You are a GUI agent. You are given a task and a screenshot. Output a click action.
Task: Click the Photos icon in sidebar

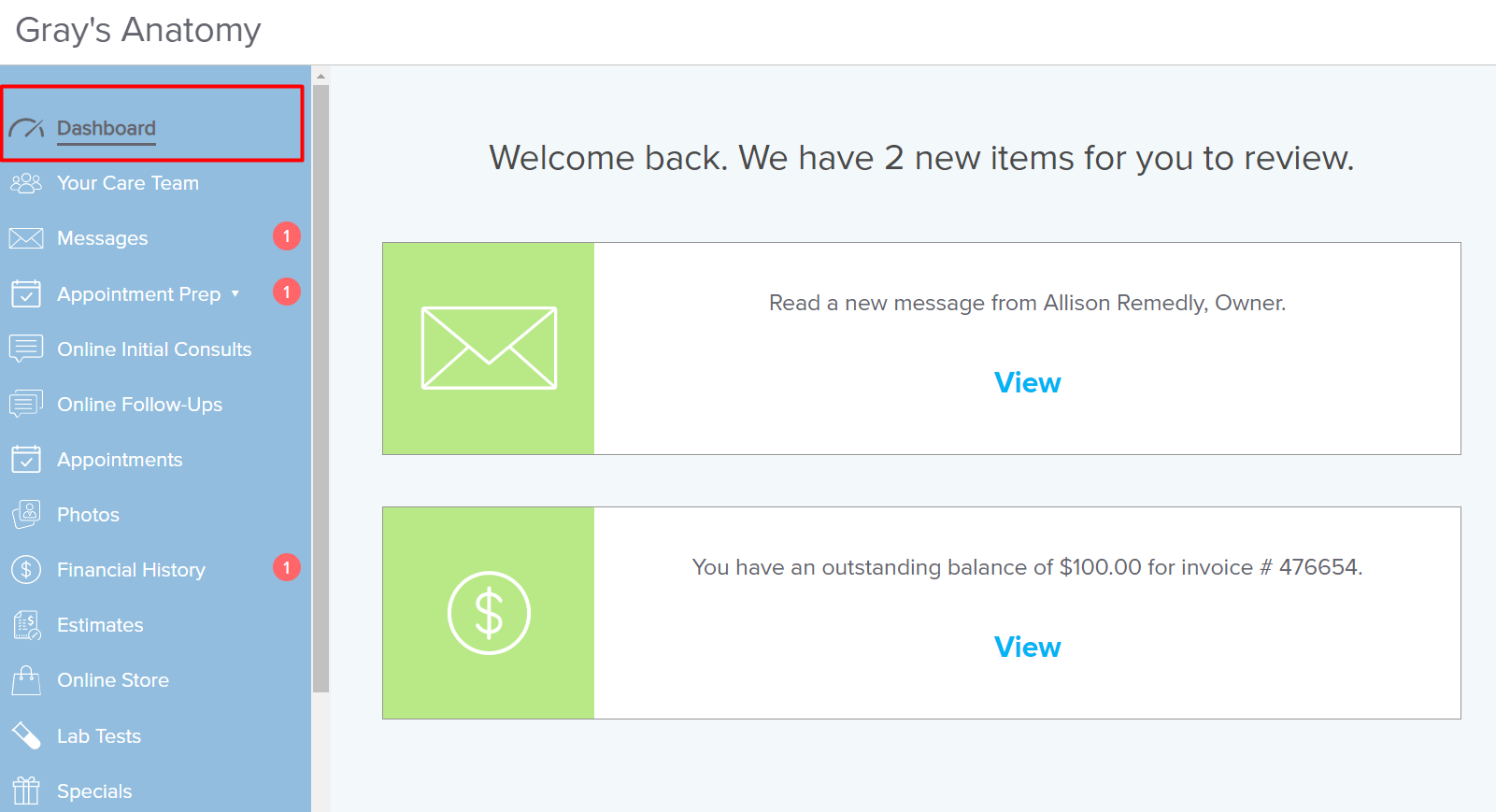coord(26,514)
